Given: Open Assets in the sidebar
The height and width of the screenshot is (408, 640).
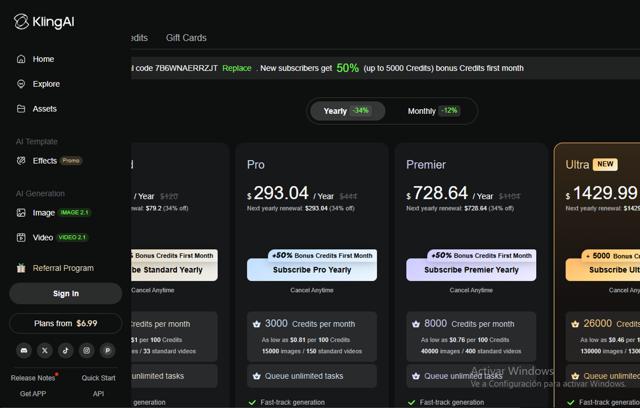Looking at the screenshot, I should (x=37, y=109).
